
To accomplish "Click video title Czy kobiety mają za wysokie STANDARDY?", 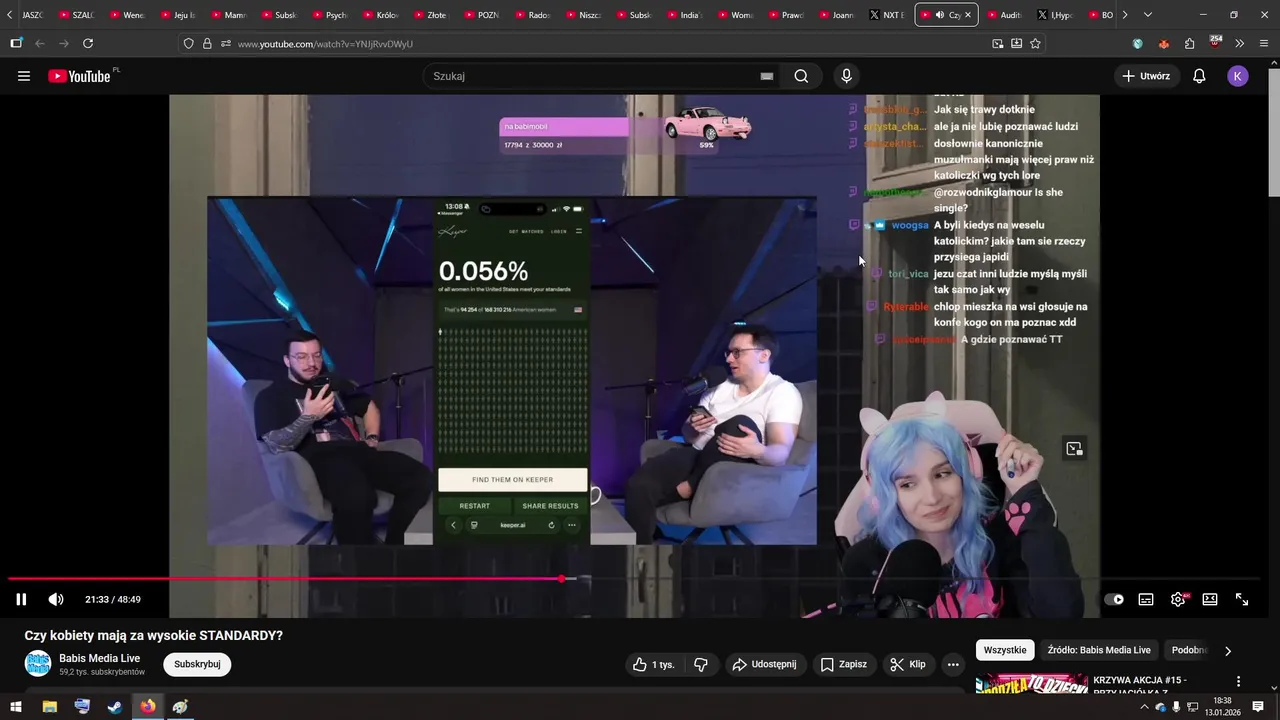I will pos(154,635).
